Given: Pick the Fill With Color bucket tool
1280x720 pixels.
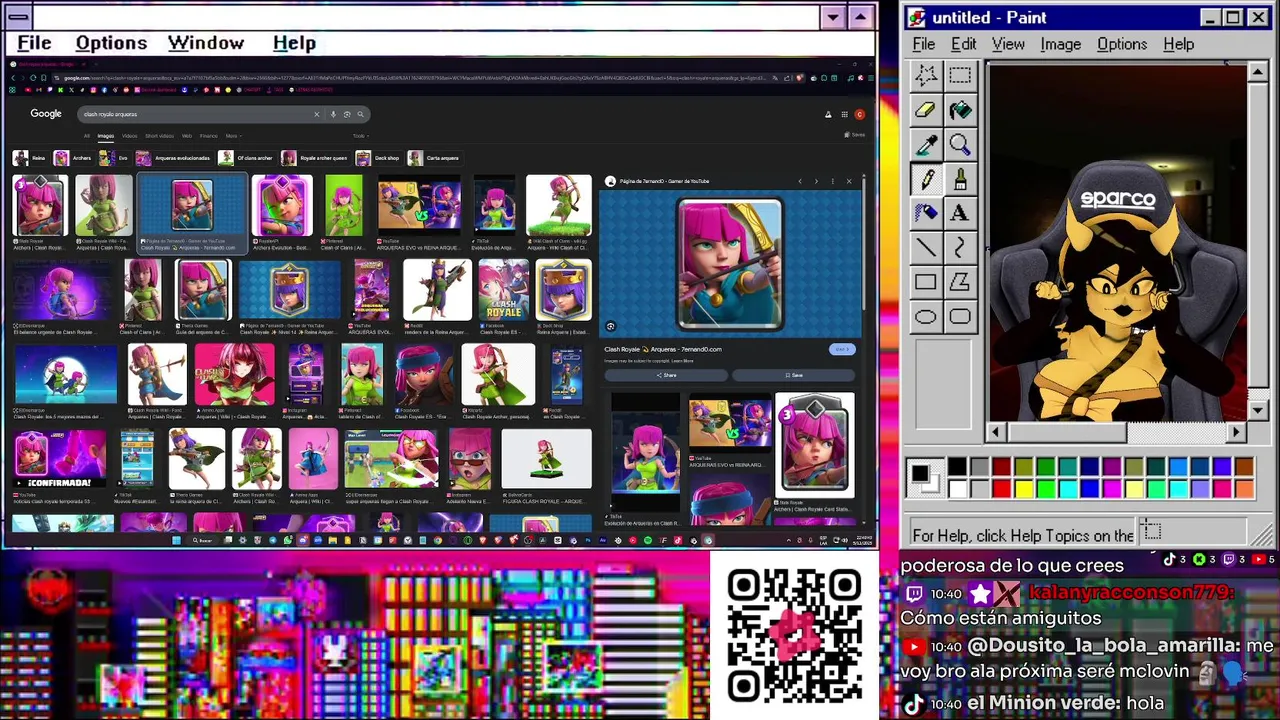Looking at the screenshot, I should [x=960, y=110].
